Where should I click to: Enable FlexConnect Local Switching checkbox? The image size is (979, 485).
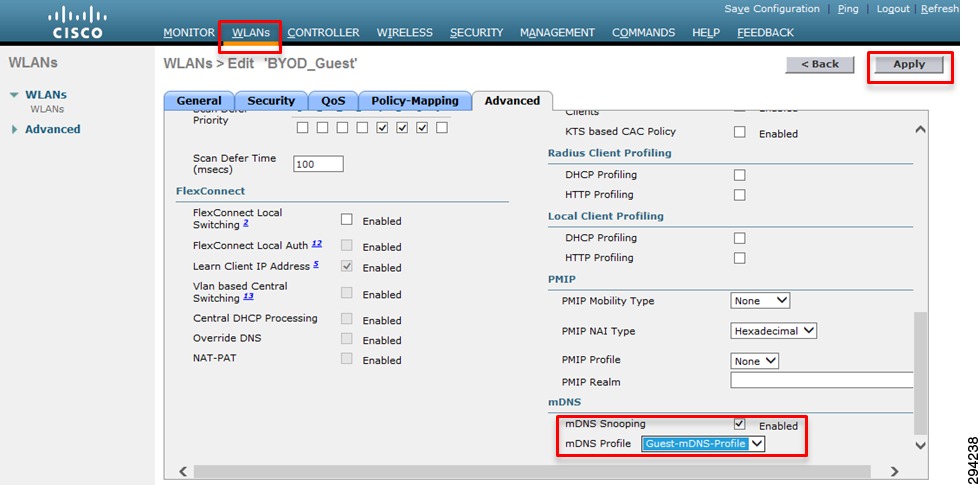[347, 220]
